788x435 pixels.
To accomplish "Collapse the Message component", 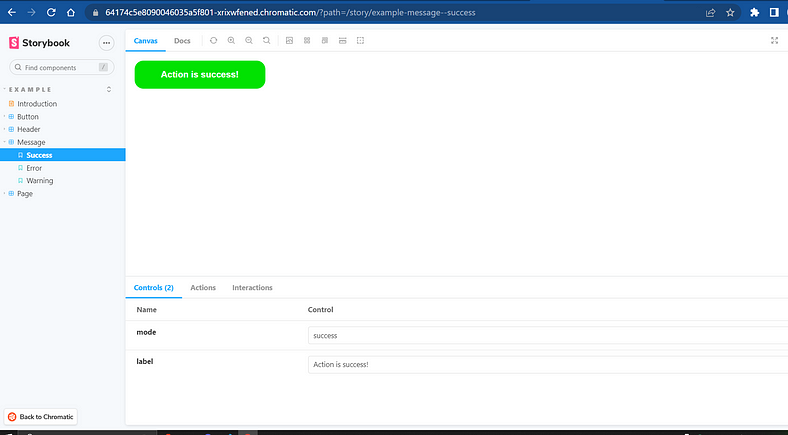I will pos(31,142).
